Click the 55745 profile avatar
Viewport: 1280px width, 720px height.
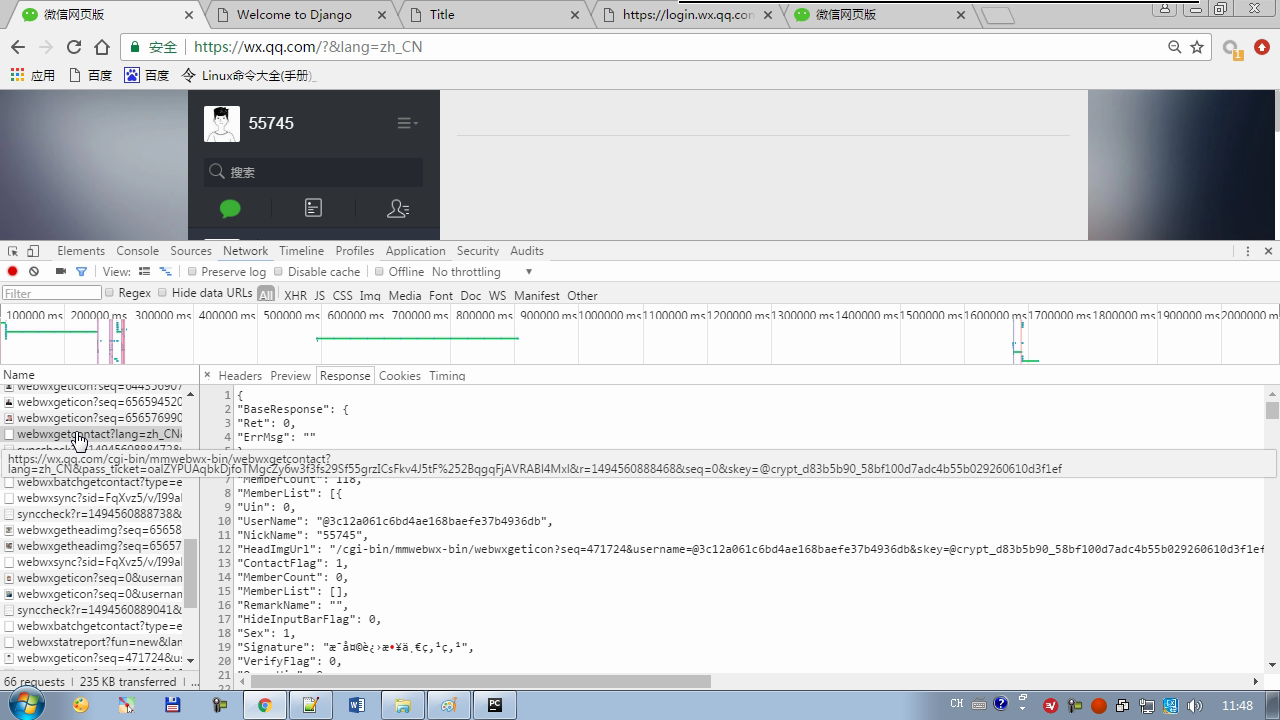click(222, 124)
